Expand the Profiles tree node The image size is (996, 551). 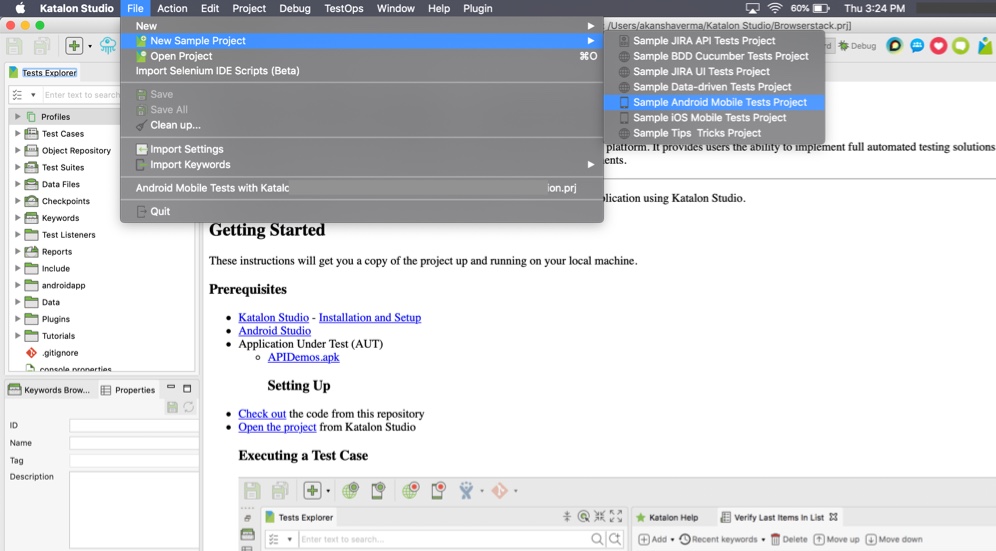coord(18,117)
